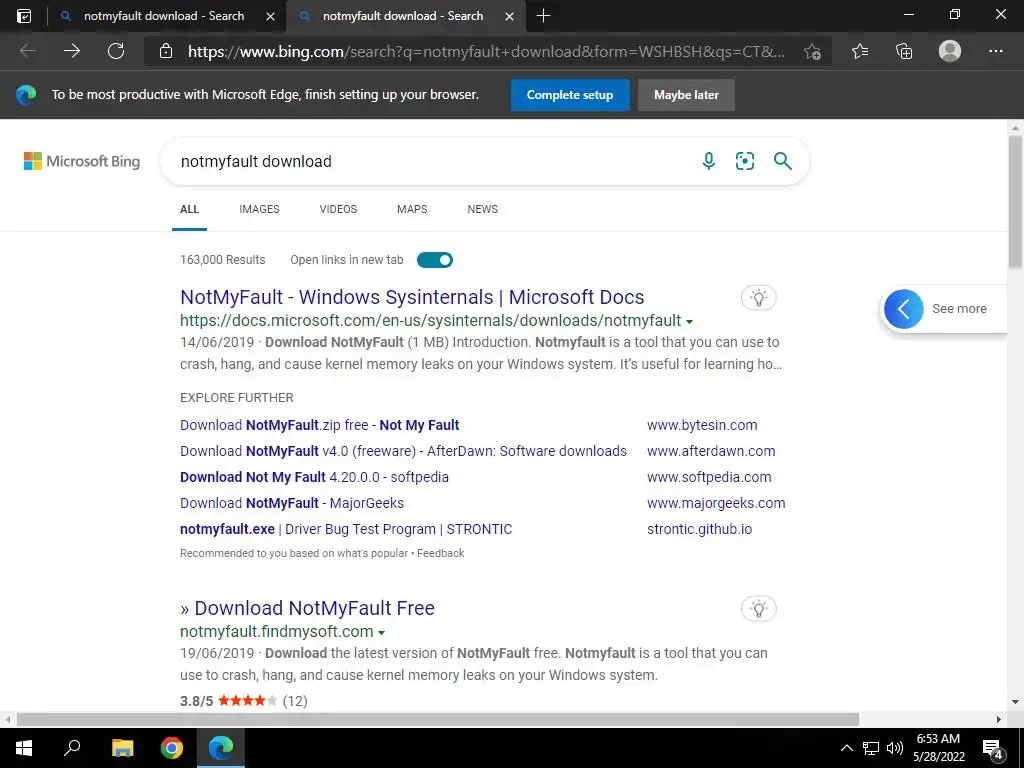Open the » Download NotMyFault Free result

[307, 608]
